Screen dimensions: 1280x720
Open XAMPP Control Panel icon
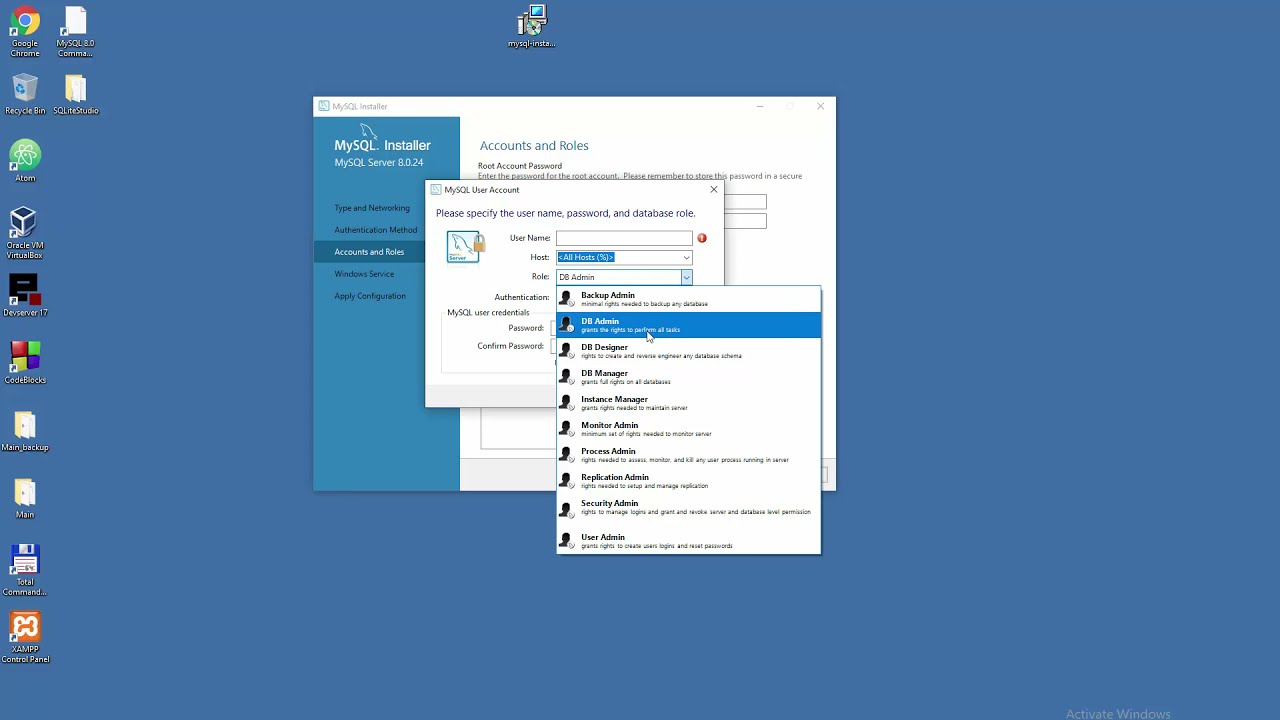[25, 637]
